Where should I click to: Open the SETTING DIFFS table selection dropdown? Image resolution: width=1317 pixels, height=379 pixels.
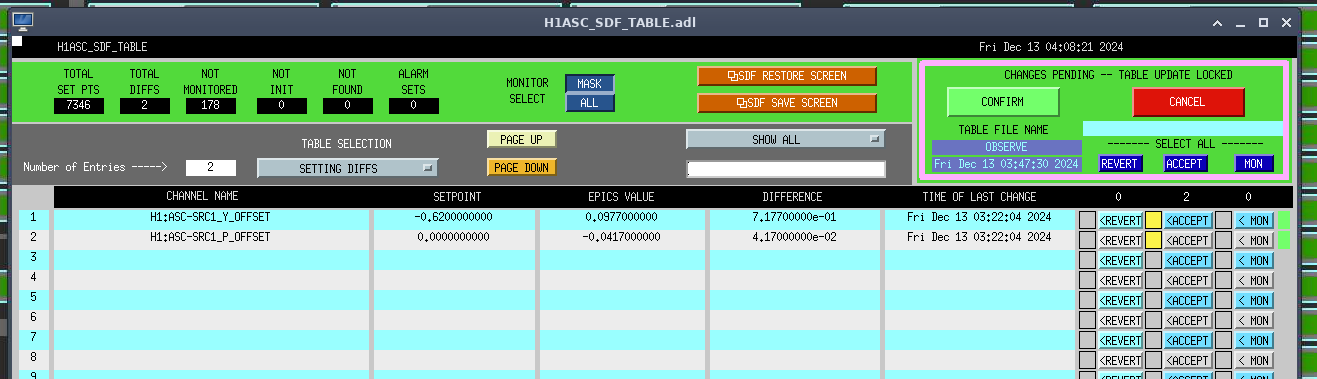[x=348, y=168]
